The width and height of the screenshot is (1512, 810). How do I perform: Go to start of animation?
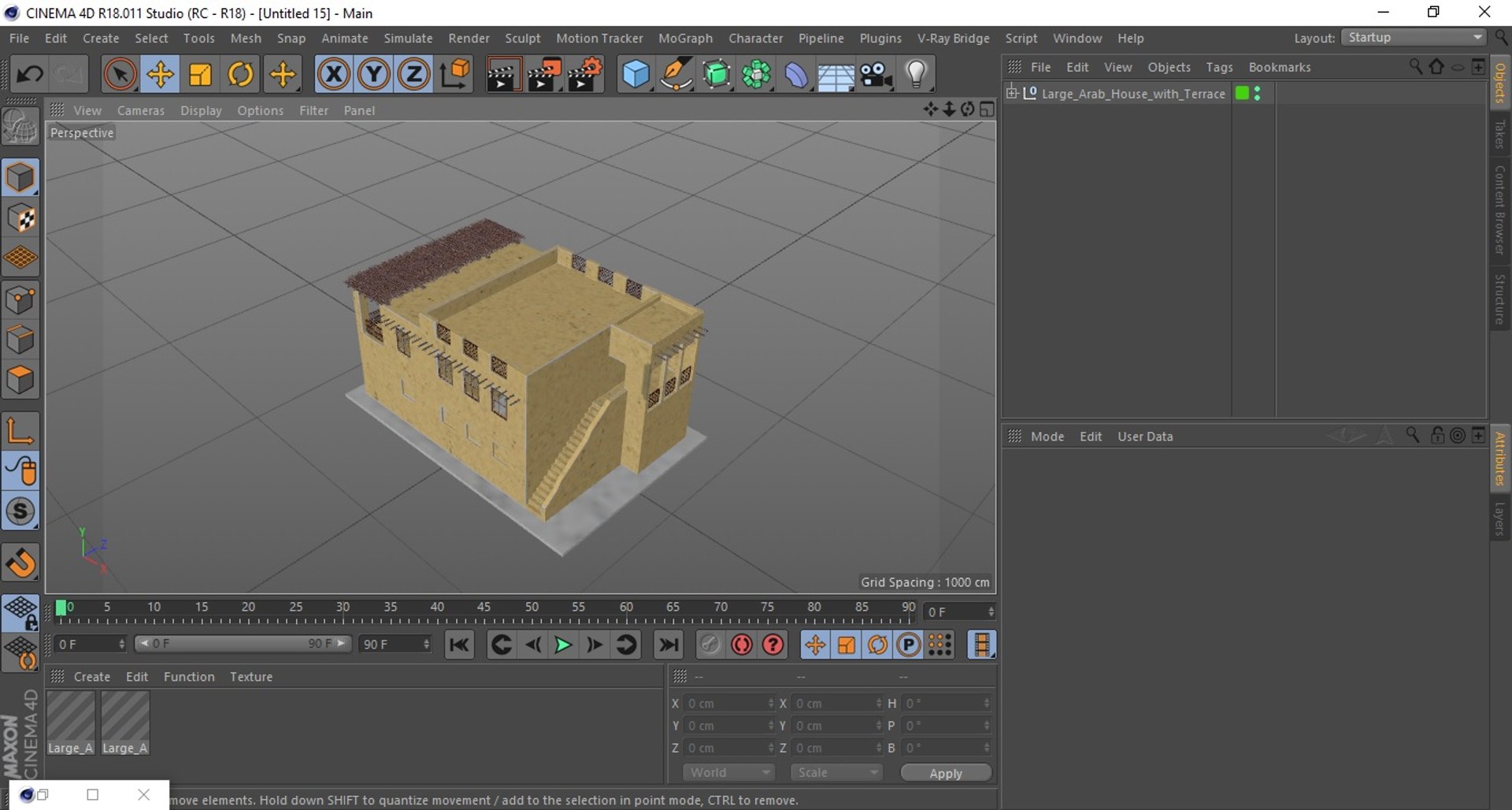click(459, 645)
